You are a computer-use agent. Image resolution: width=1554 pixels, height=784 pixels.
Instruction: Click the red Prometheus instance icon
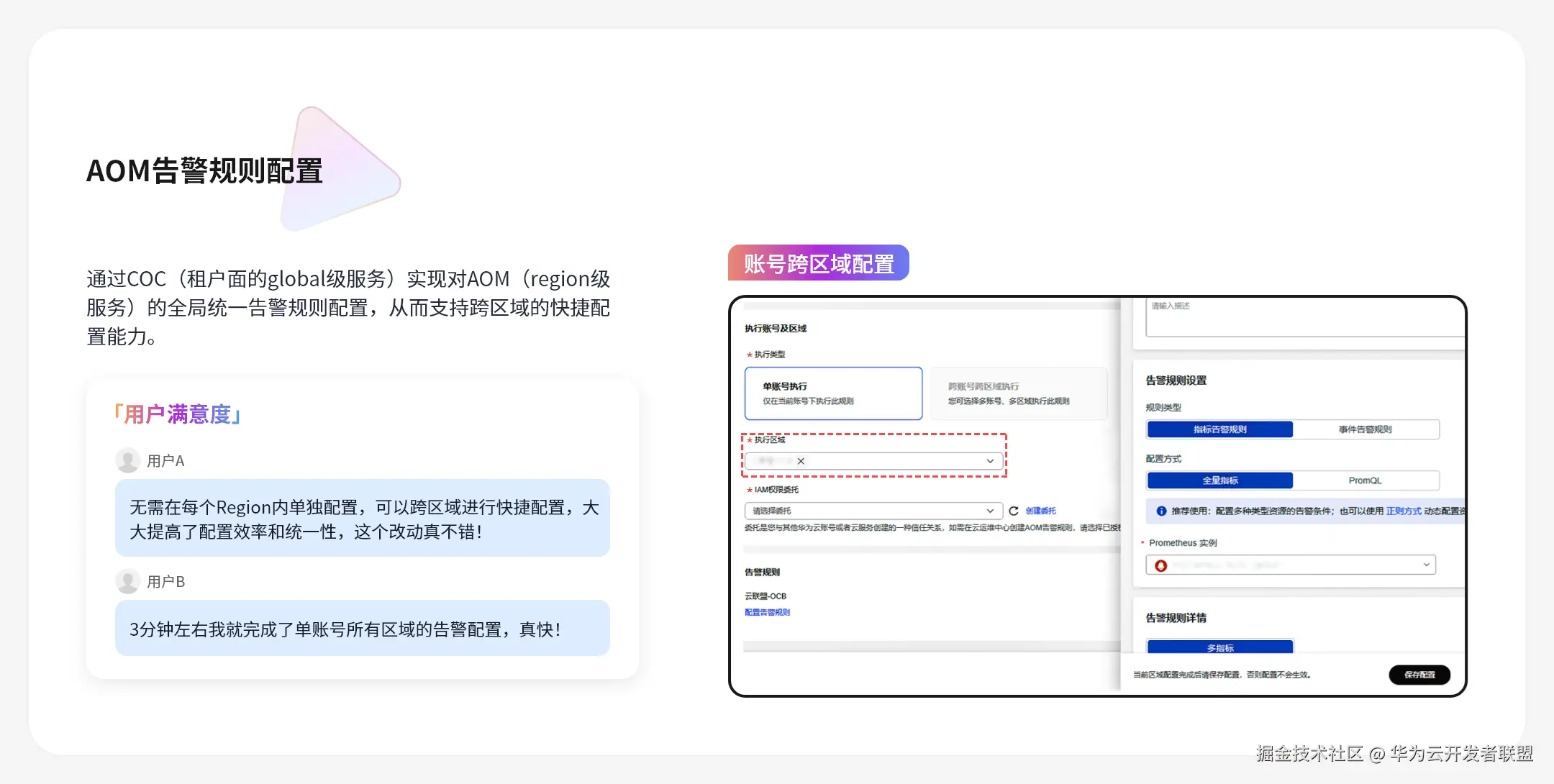[1160, 565]
